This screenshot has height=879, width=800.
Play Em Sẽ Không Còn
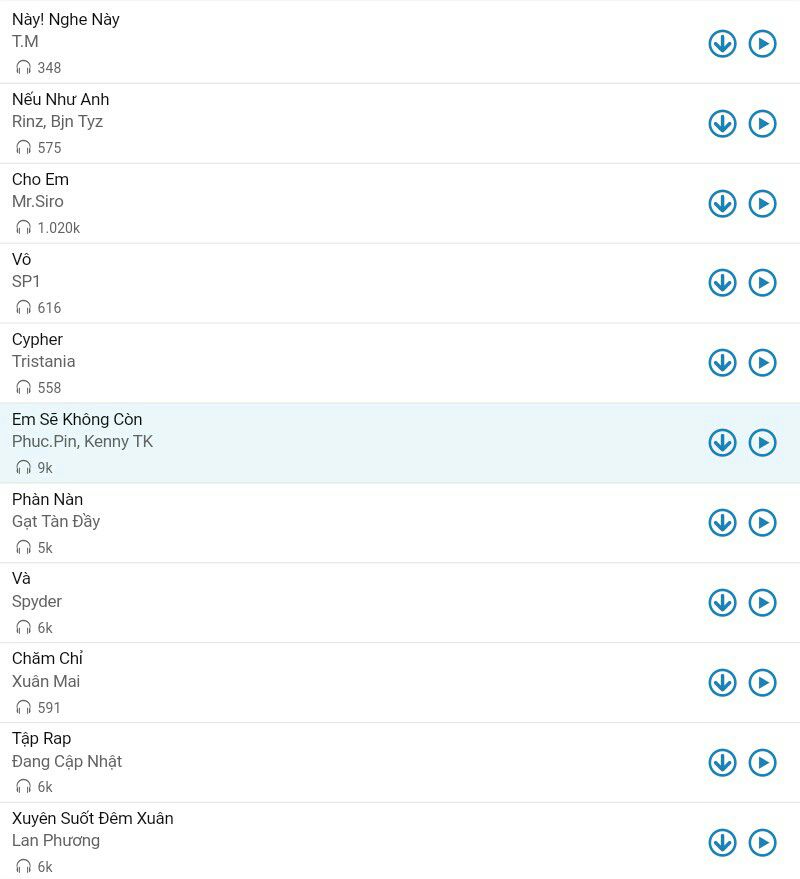(762, 443)
